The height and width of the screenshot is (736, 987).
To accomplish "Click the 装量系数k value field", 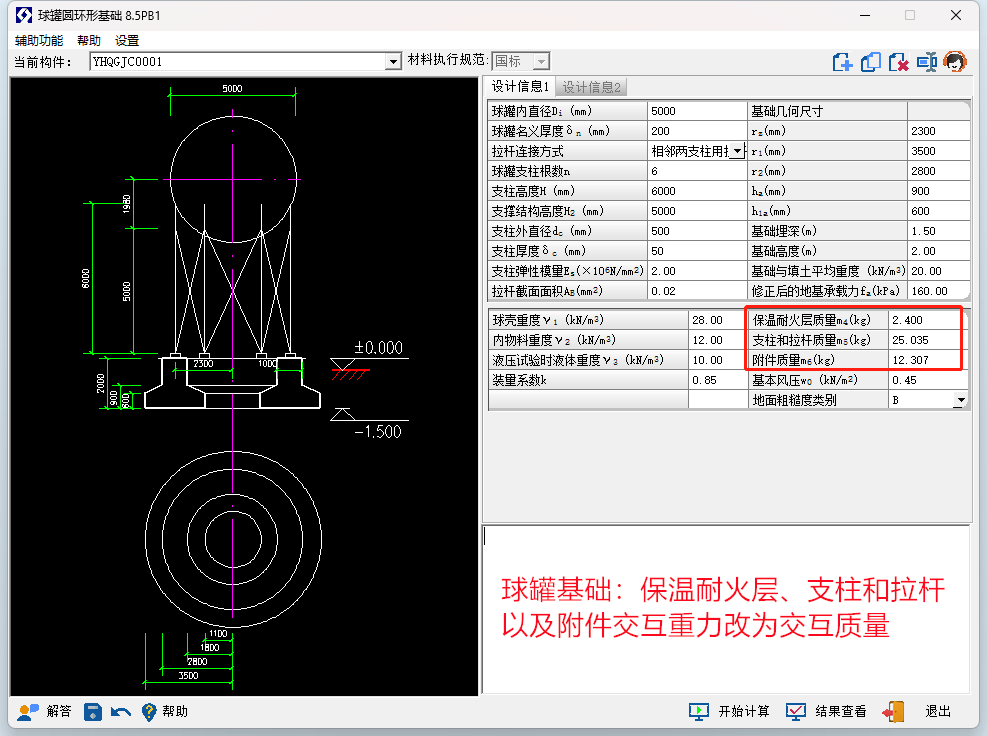I will 718,380.
